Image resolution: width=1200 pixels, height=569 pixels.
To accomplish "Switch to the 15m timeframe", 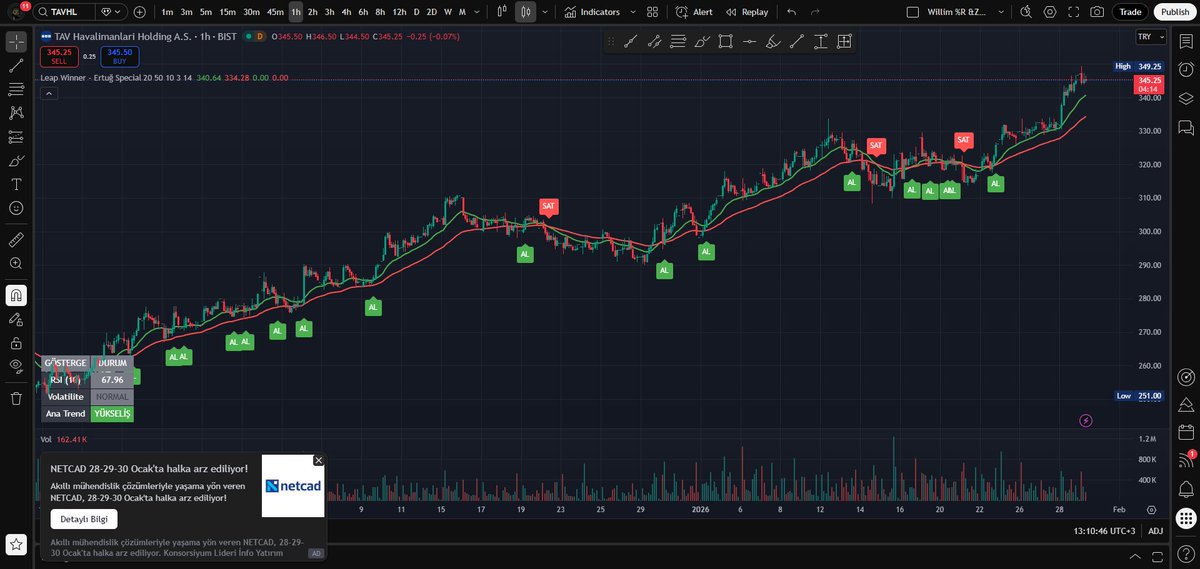I will click(228, 12).
